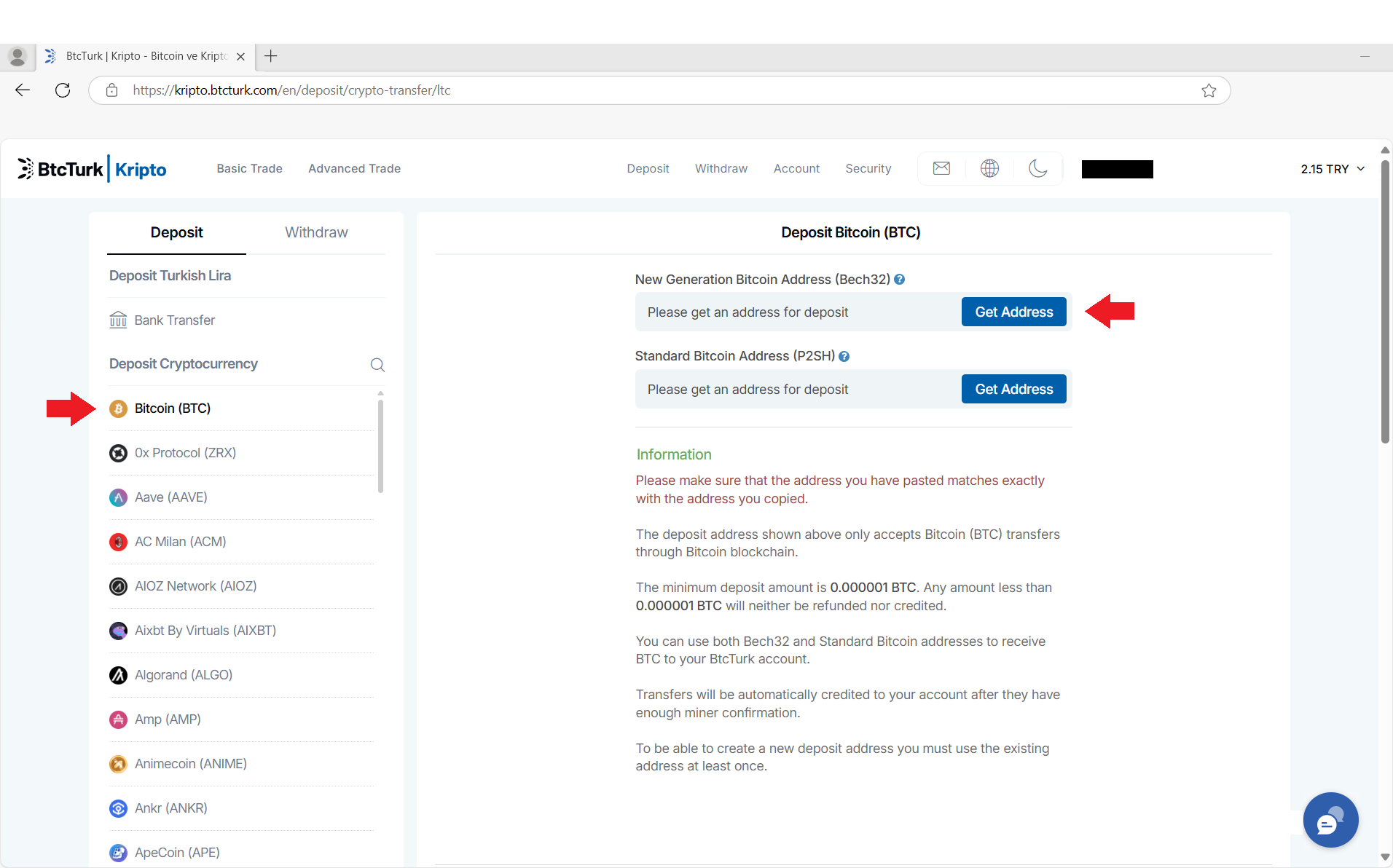Viewport: 1393px width, 868px height.
Task: Switch to the Withdraw tab
Action: coord(316,232)
